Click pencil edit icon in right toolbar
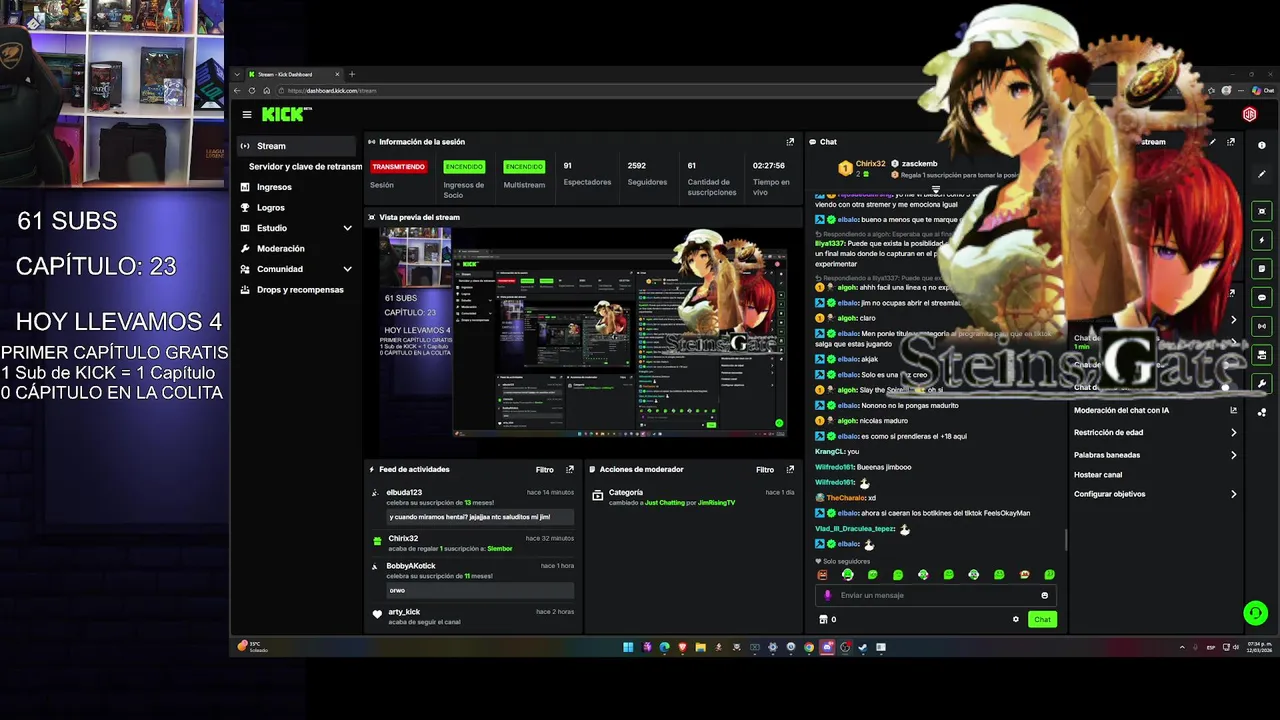 1261,174
